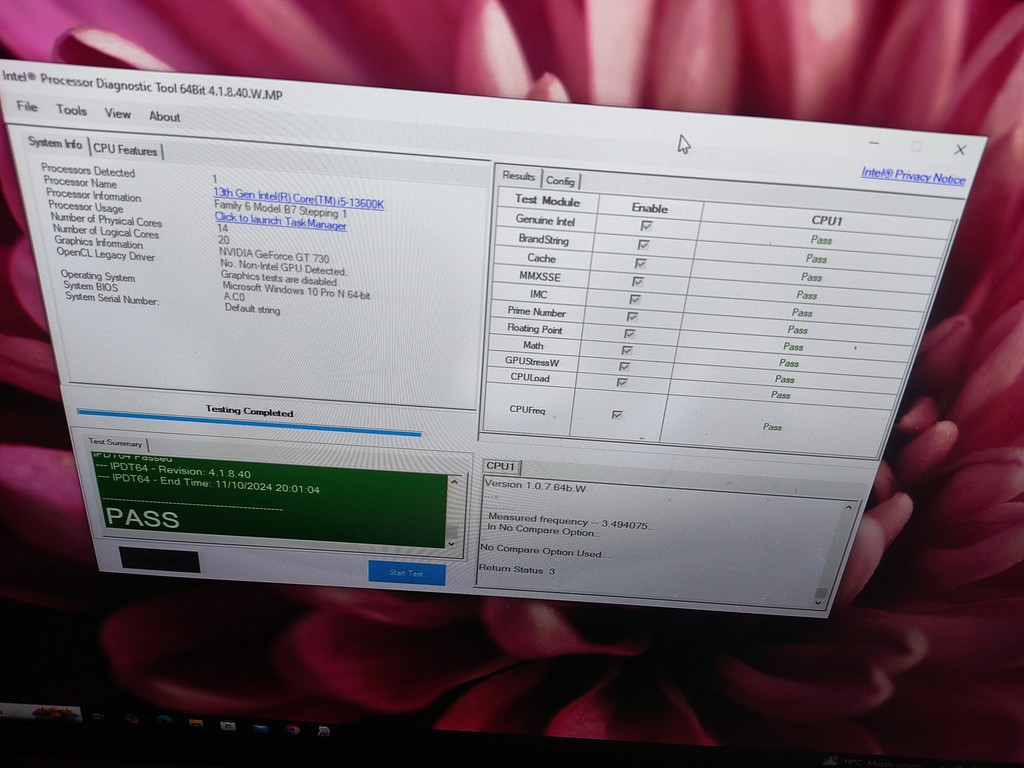Toggle the Cache enable checkbox
The image size is (1024, 768).
640,263
